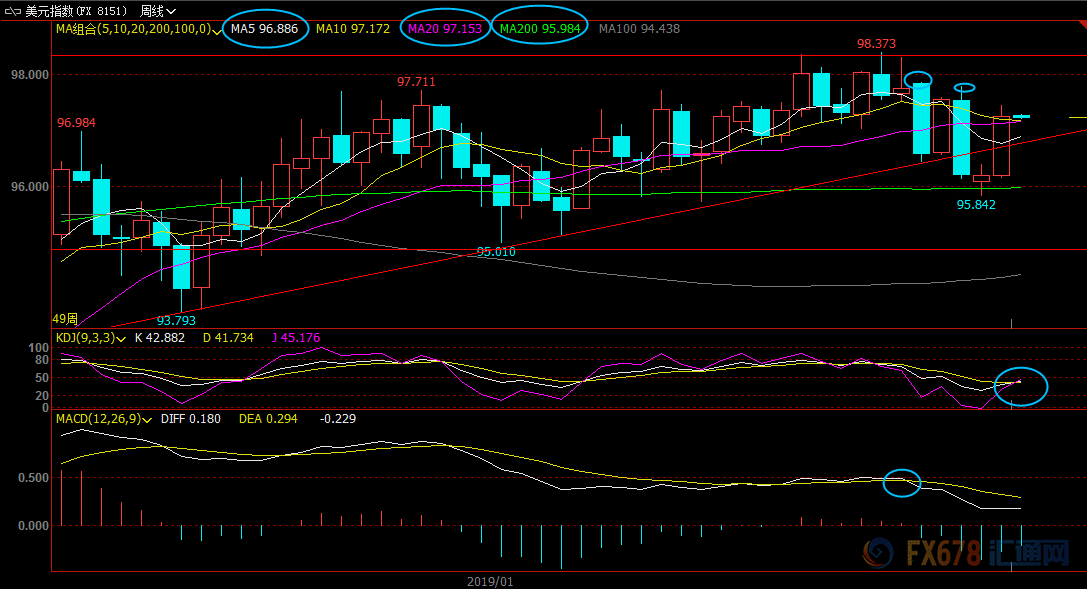Click the 2019/01 date axis label
Screen dimensions: 1087x589
490,581
